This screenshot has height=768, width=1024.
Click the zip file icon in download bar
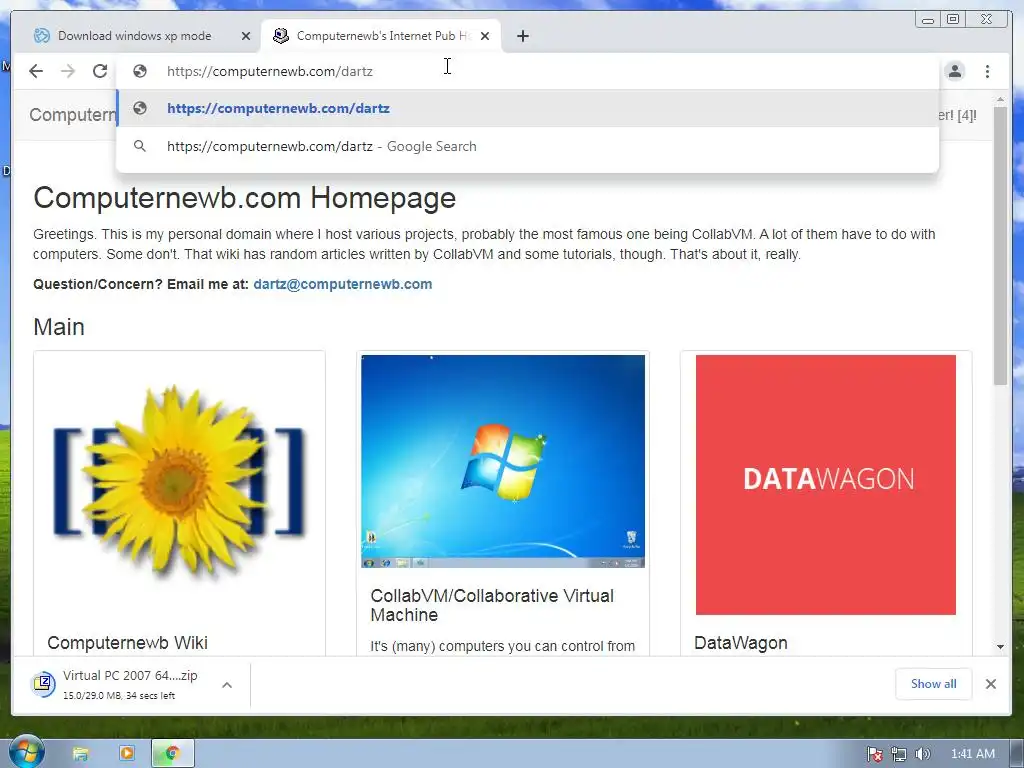44,684
